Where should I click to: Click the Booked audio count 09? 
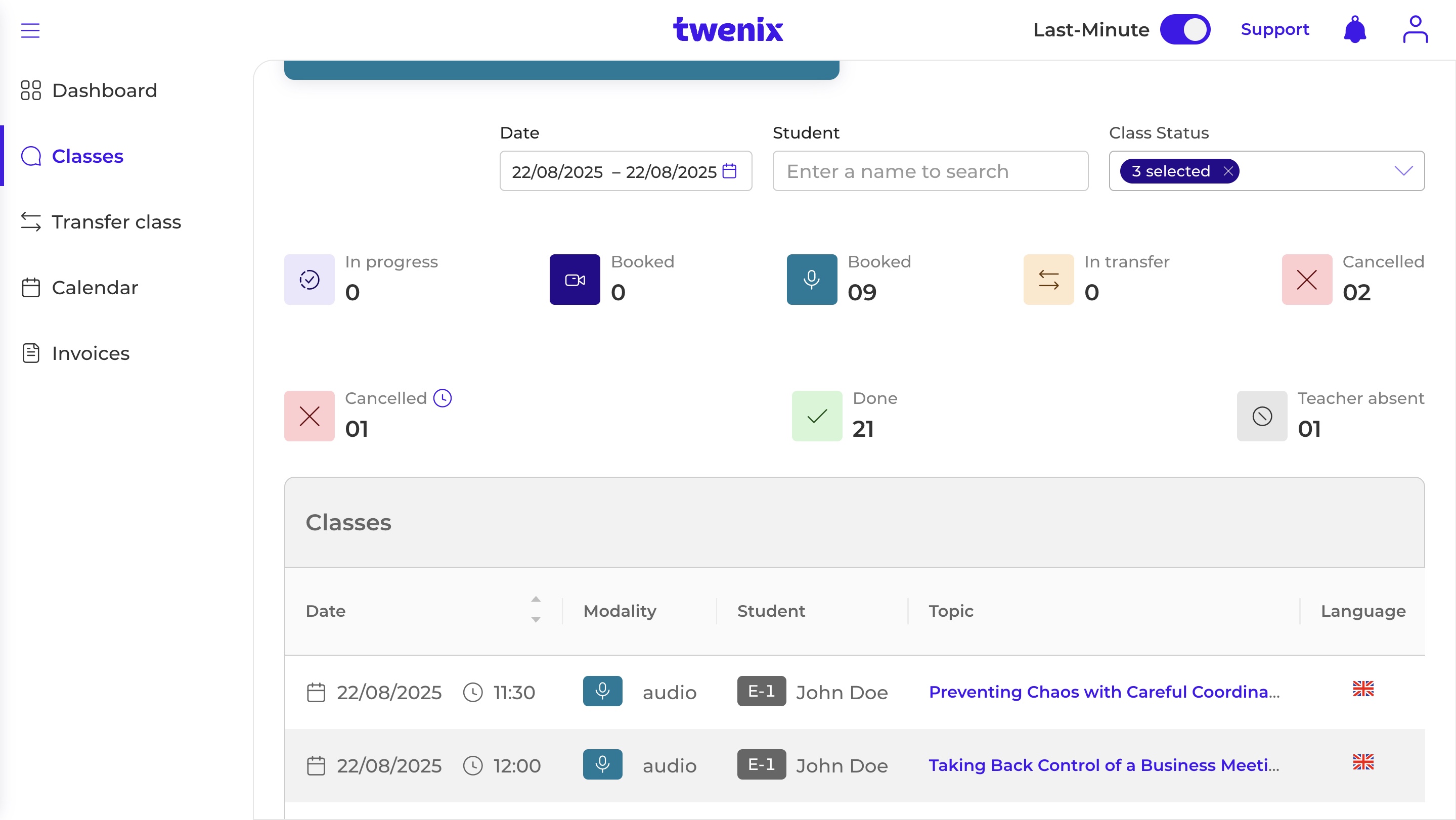[x=862, y=293]
